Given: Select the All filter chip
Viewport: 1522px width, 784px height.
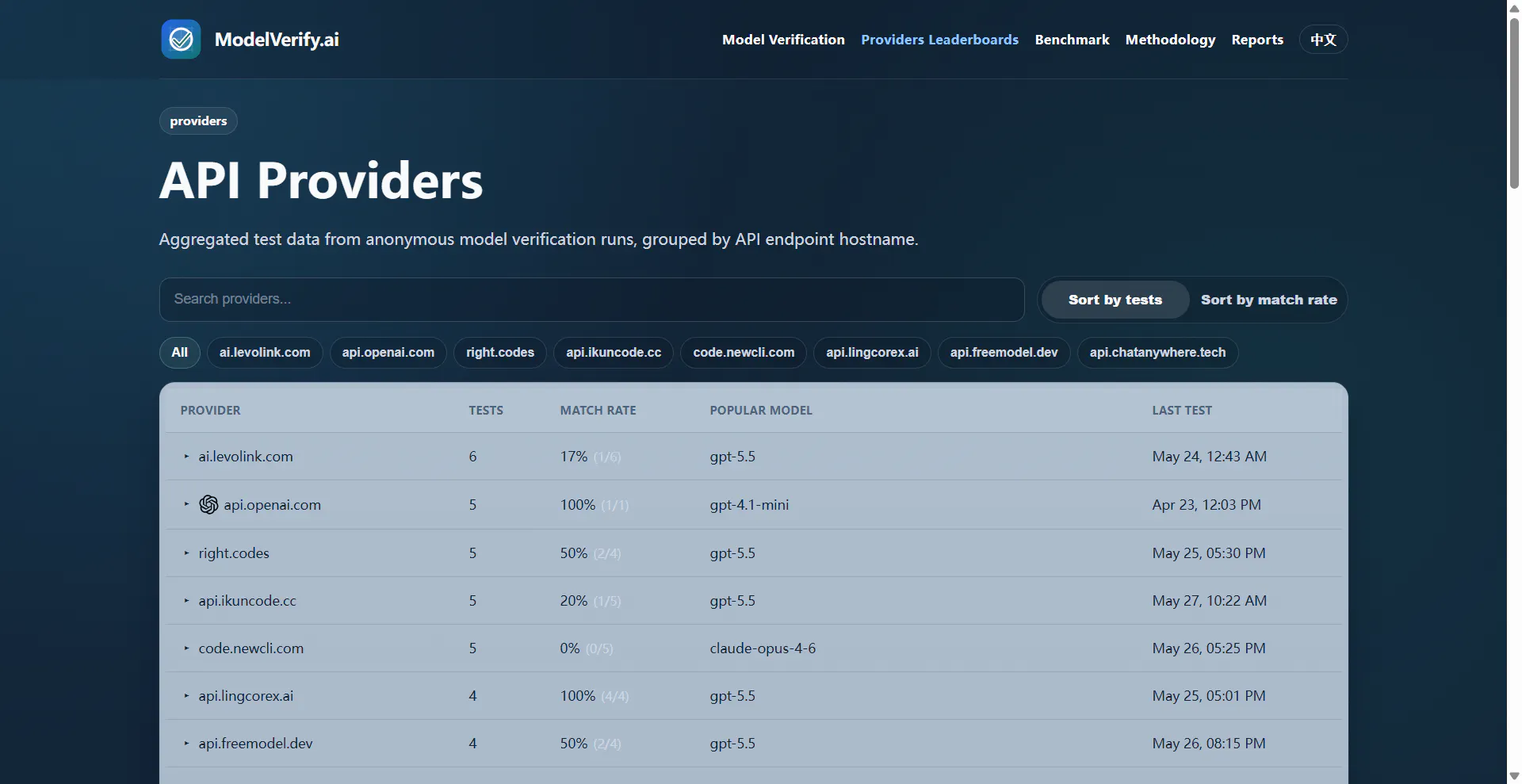Looking at the screenshot, I should pyautogui.click(x=180, y=353).
